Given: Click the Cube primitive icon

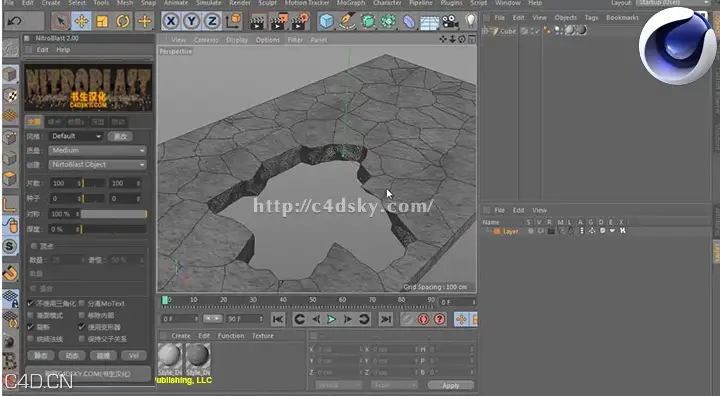Looking at the screenshot, I should click(x=326, y=21).
